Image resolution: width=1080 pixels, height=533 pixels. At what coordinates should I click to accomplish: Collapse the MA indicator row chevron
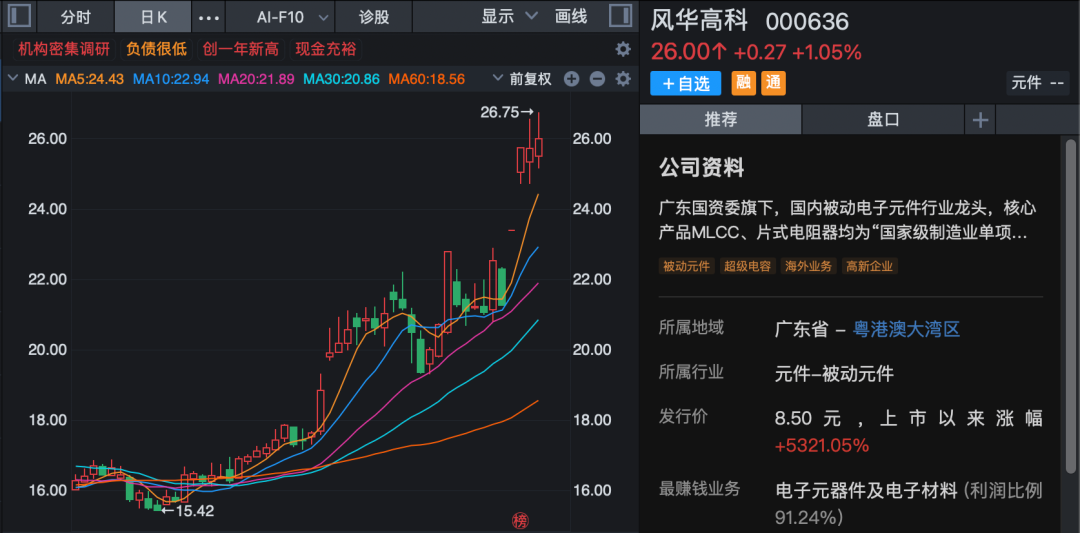[x=12, y=79]
